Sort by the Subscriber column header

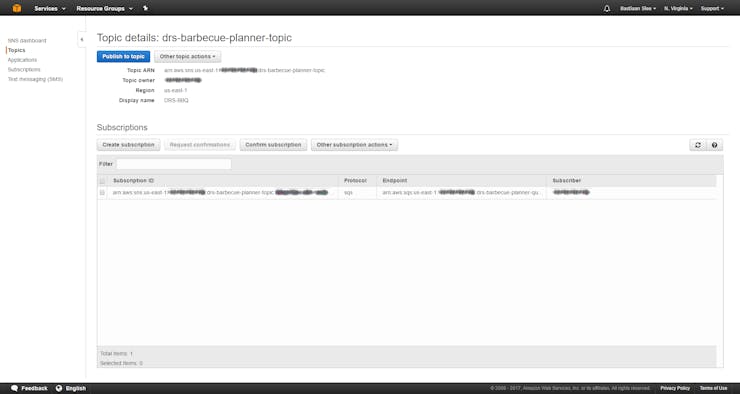[x=567, y=181]
